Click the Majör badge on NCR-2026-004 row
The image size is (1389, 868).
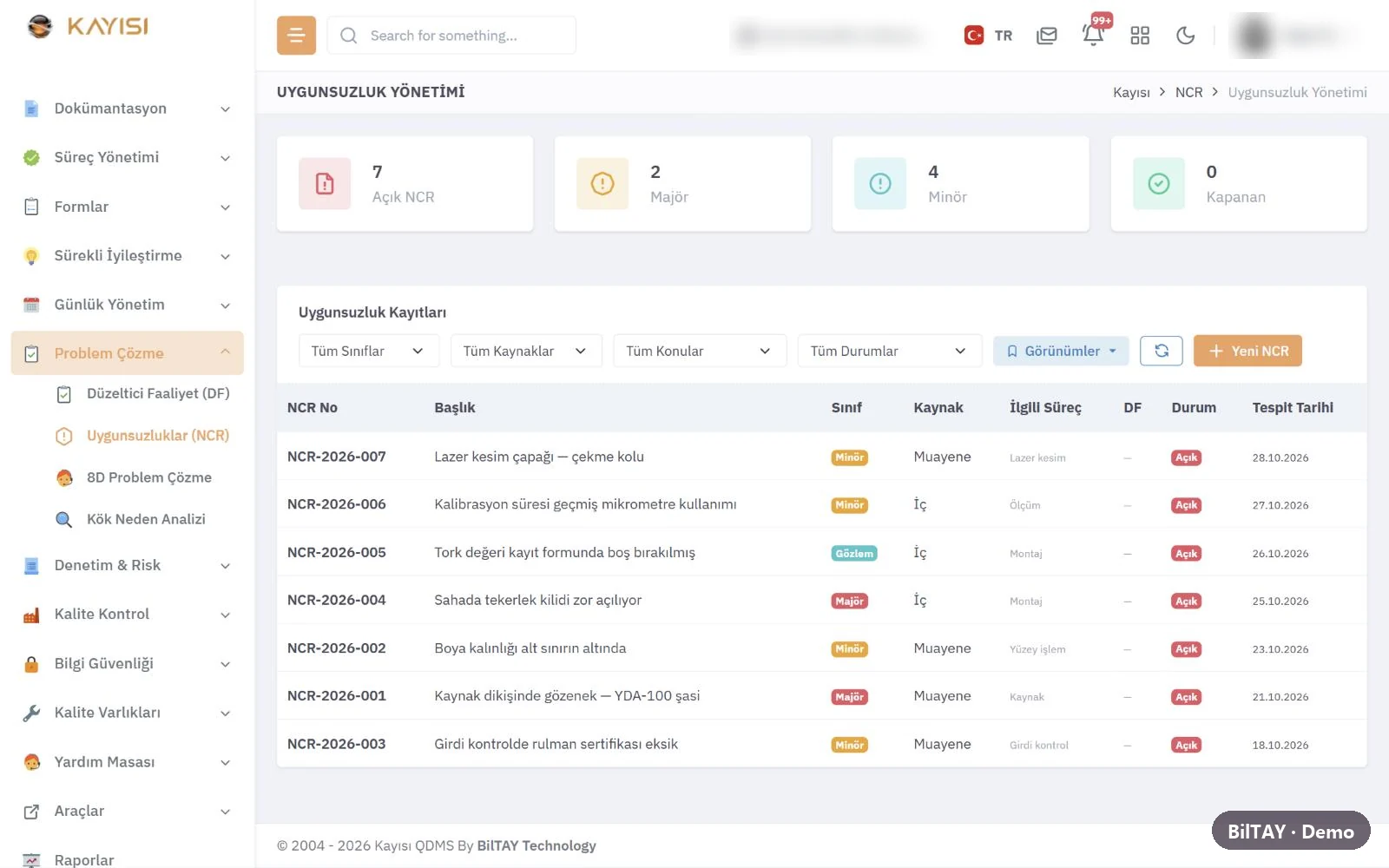[849, 601]
